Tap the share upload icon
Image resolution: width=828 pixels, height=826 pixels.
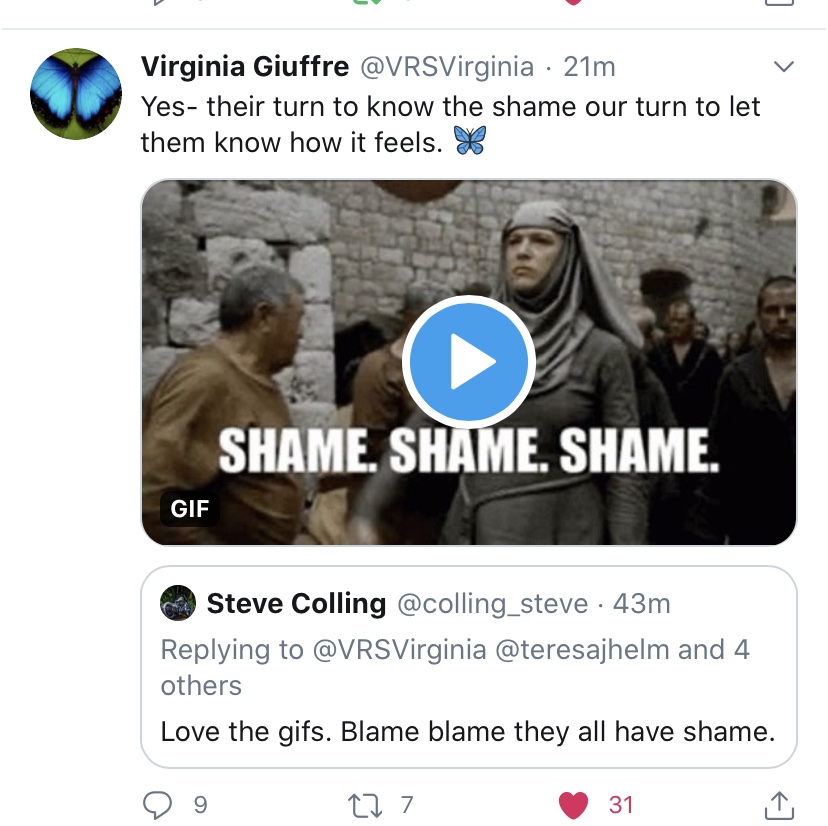point(780,803)
